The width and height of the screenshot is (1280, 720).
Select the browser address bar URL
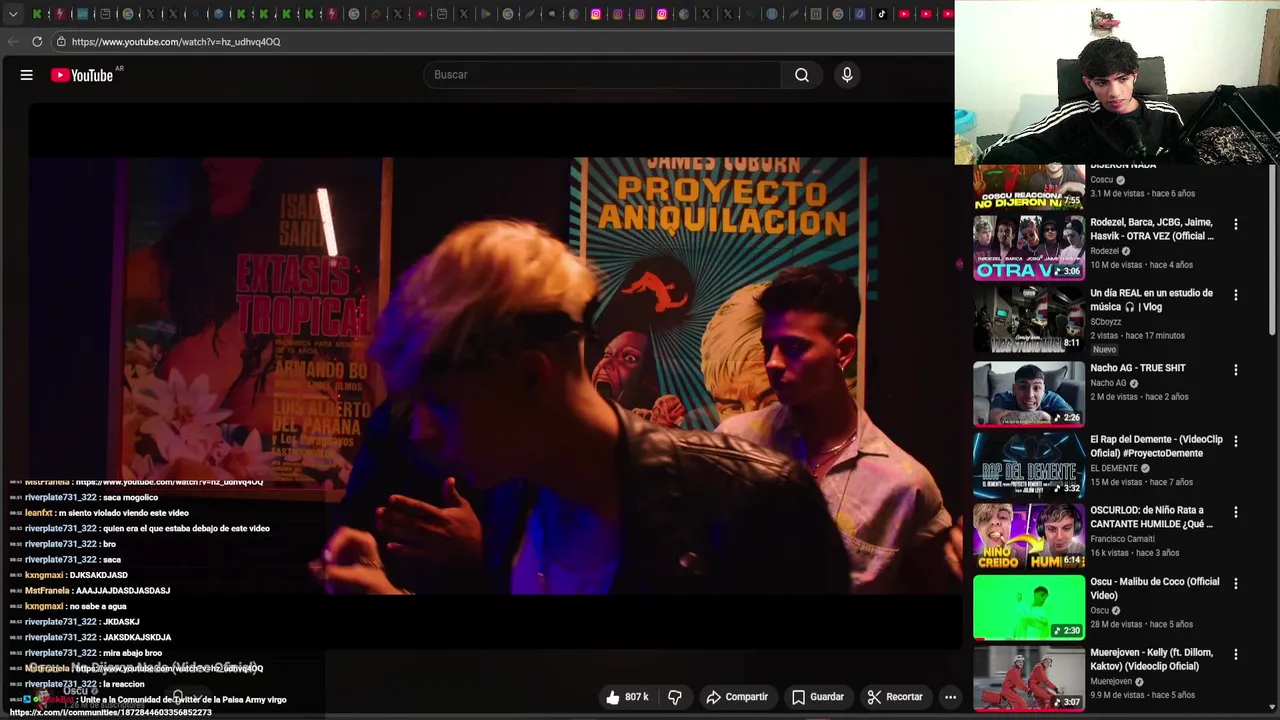click(x=176, y=42)
